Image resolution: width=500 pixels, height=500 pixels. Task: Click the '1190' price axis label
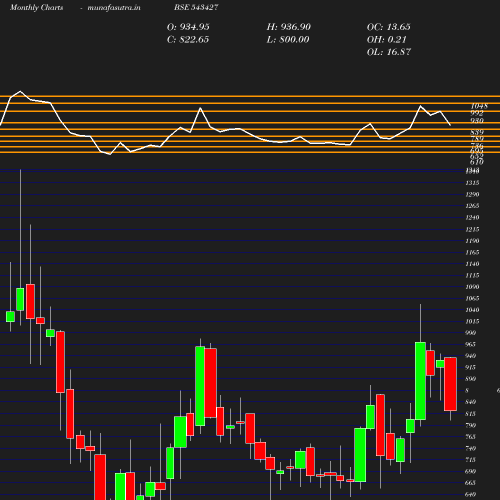pyautogui.click(x=472, y=241)
